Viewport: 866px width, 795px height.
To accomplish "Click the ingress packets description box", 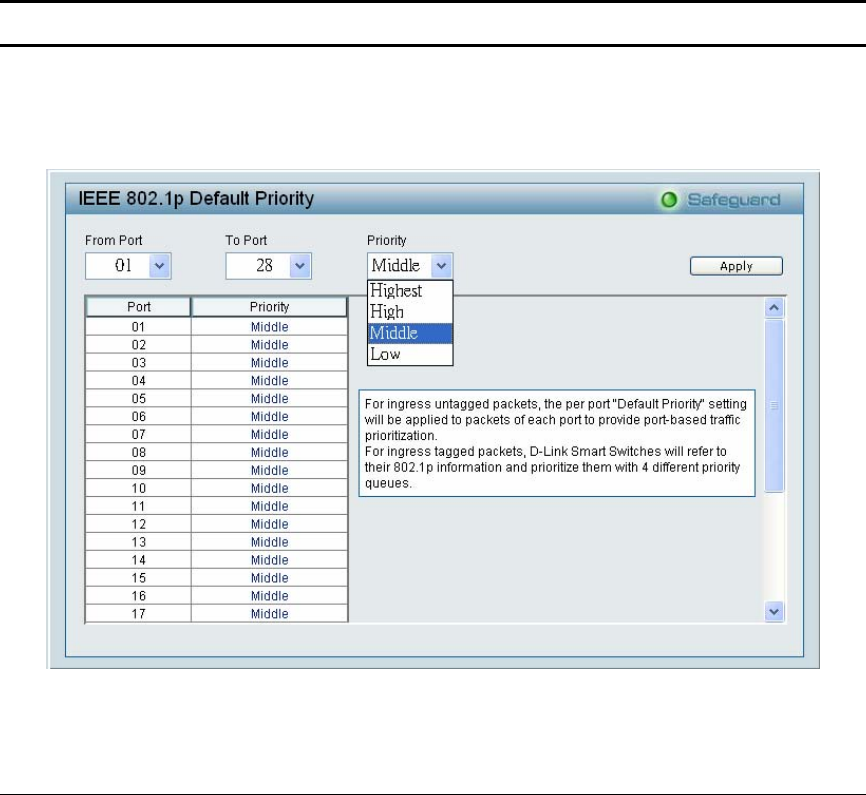I will [x=557, y=443].
